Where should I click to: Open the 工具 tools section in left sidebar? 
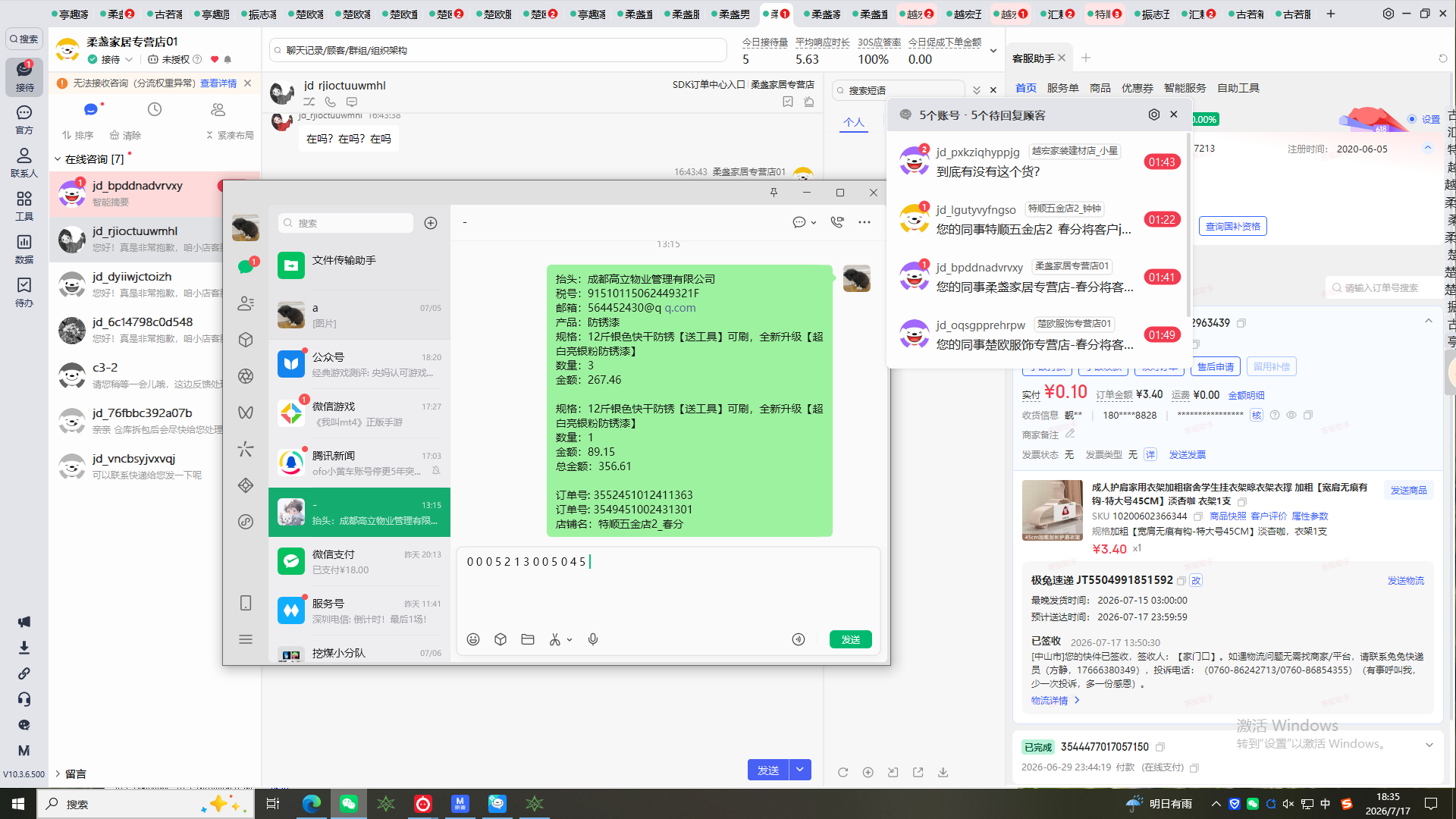(24, 205)
